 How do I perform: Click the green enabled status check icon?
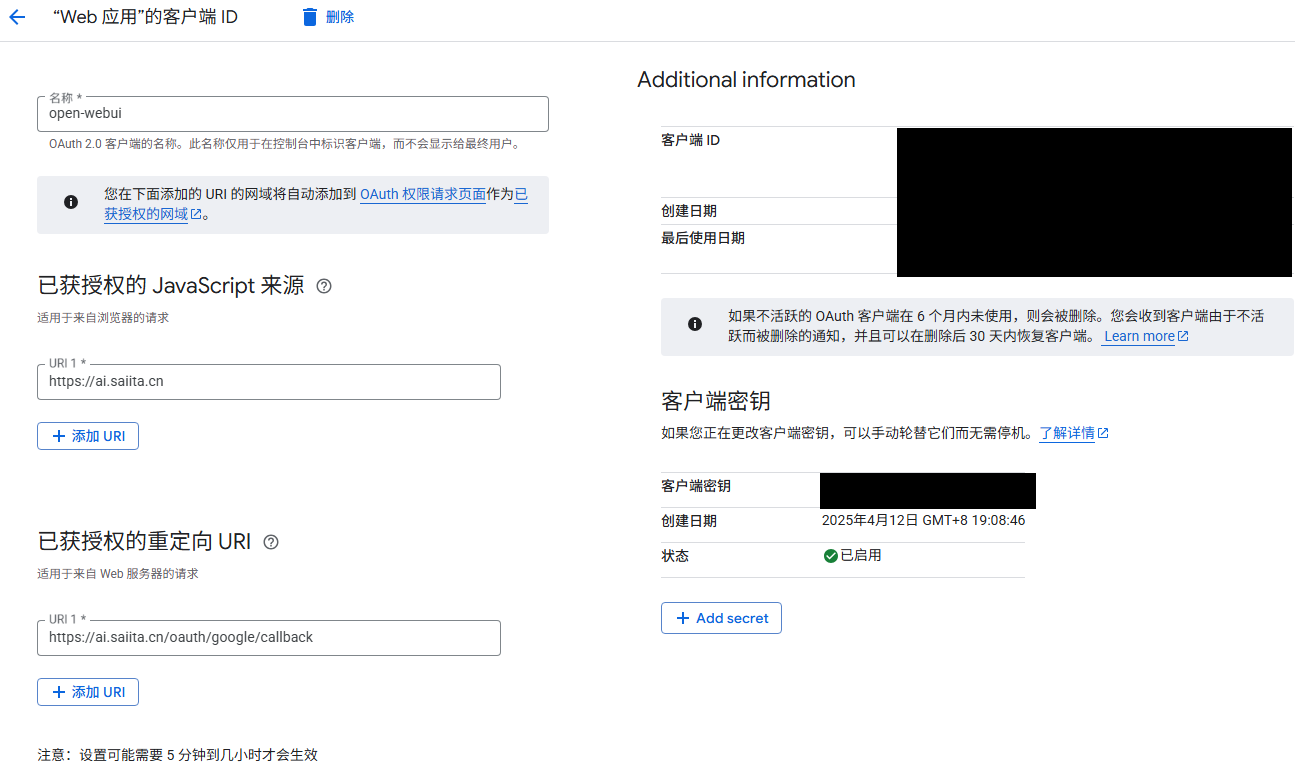pyautogui.click(x=831, y=555)
